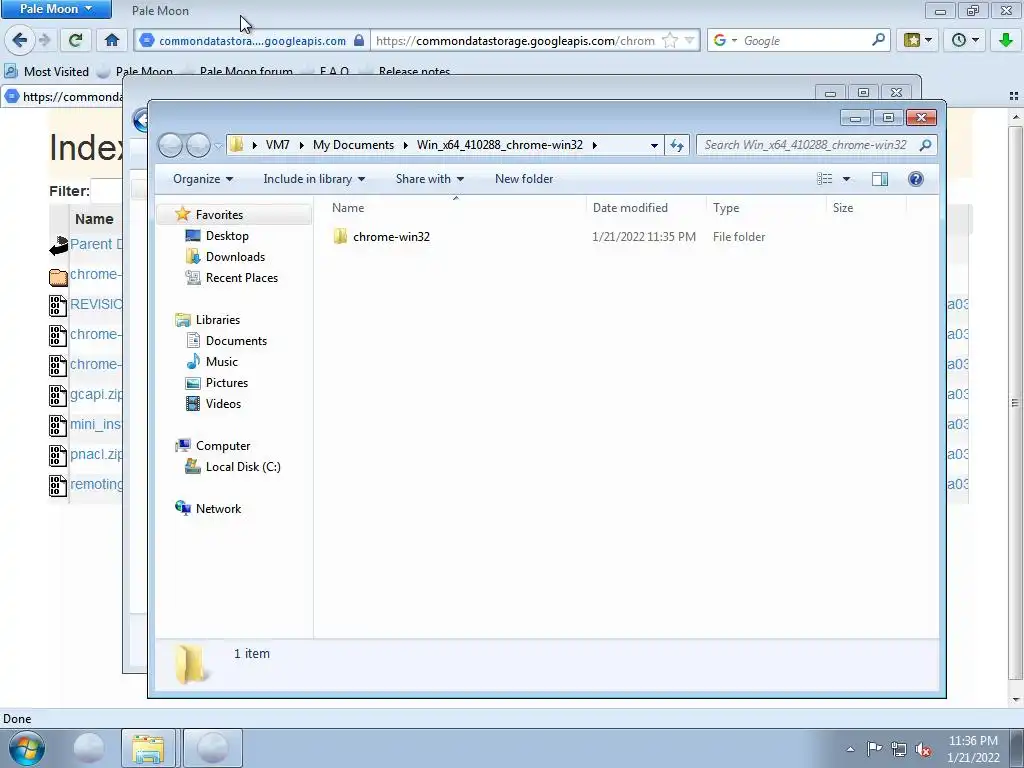Viewport: 1024px width, 768px height.
Task: Refresh the Explorer folder view
Action: [677, 145]
